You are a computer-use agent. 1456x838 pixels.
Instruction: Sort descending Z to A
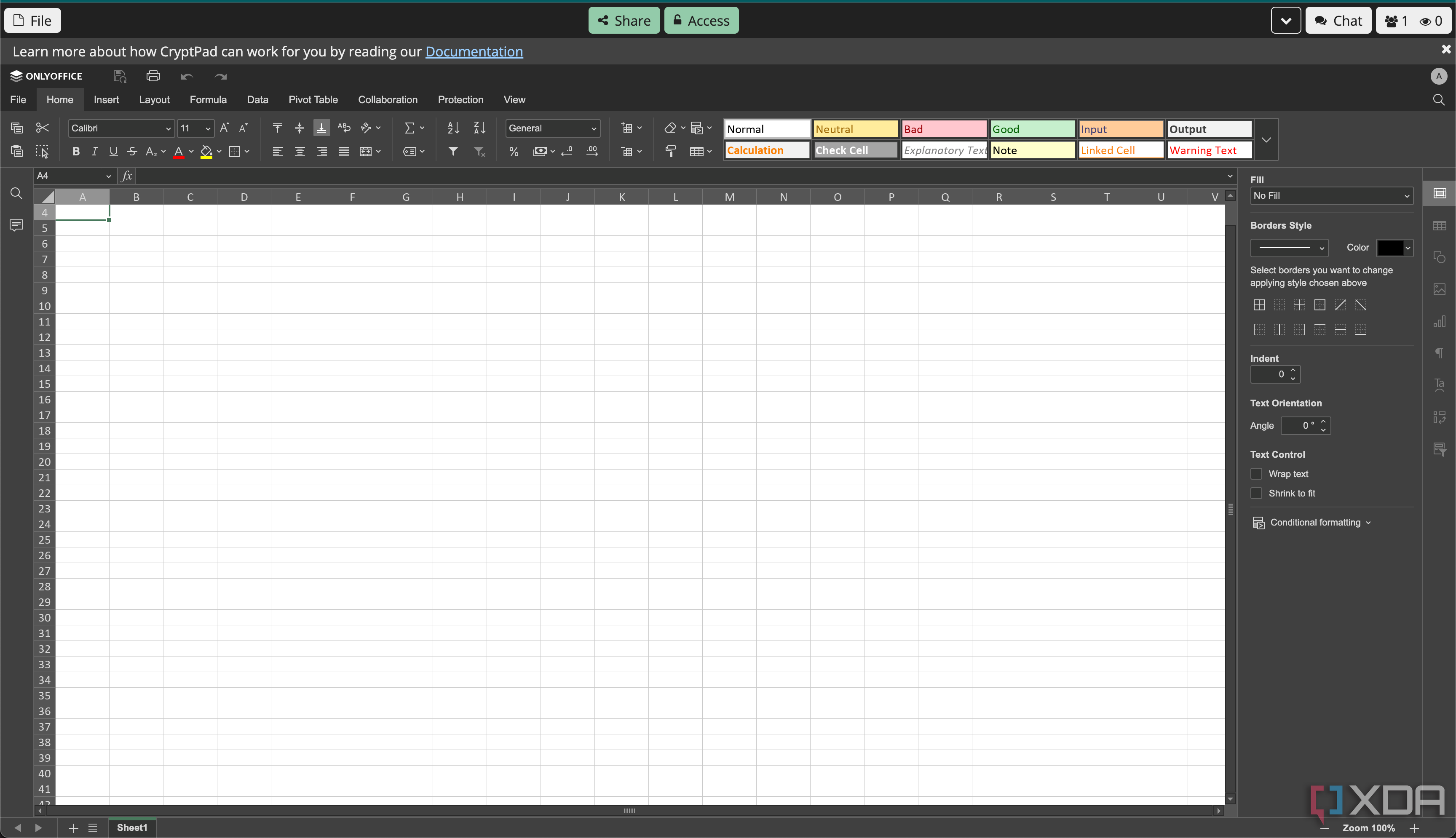click(x=479, y=128)
